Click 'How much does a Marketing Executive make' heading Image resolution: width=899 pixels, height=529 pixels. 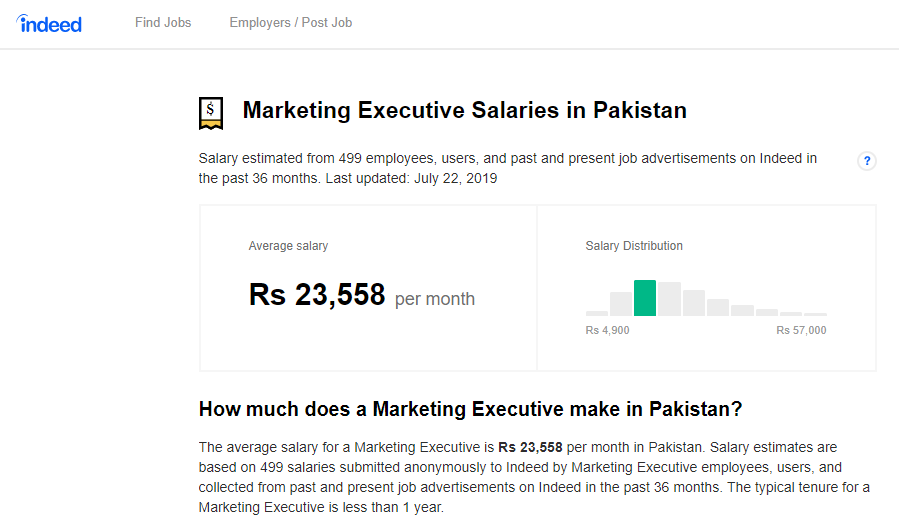click(471, 409)
